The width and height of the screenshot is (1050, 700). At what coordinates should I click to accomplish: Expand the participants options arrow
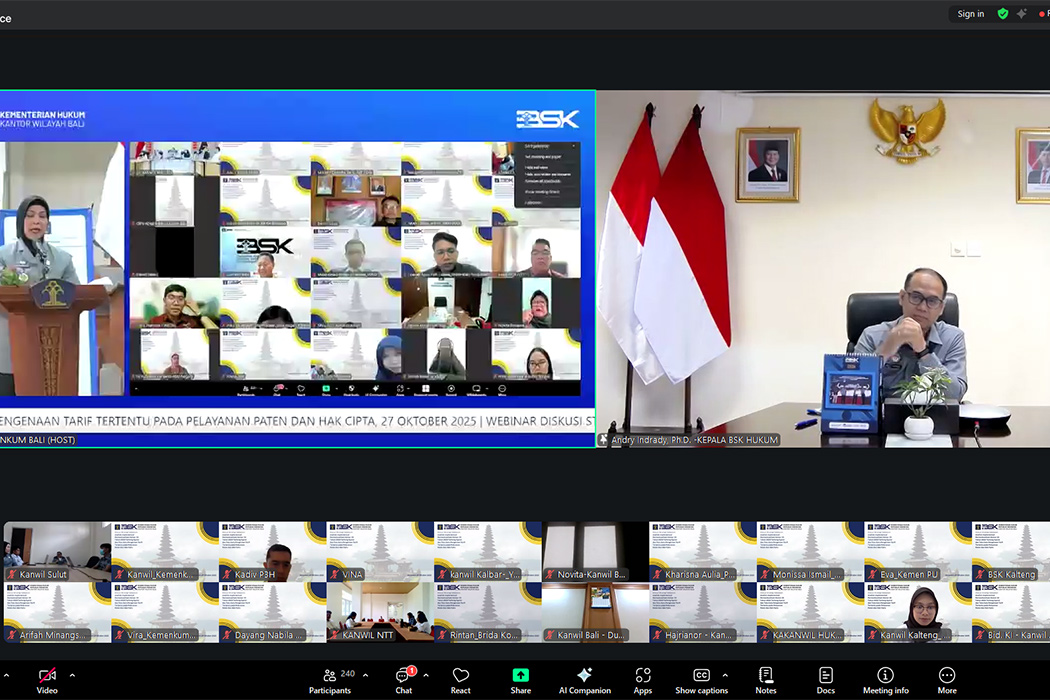tap(365, 675)
